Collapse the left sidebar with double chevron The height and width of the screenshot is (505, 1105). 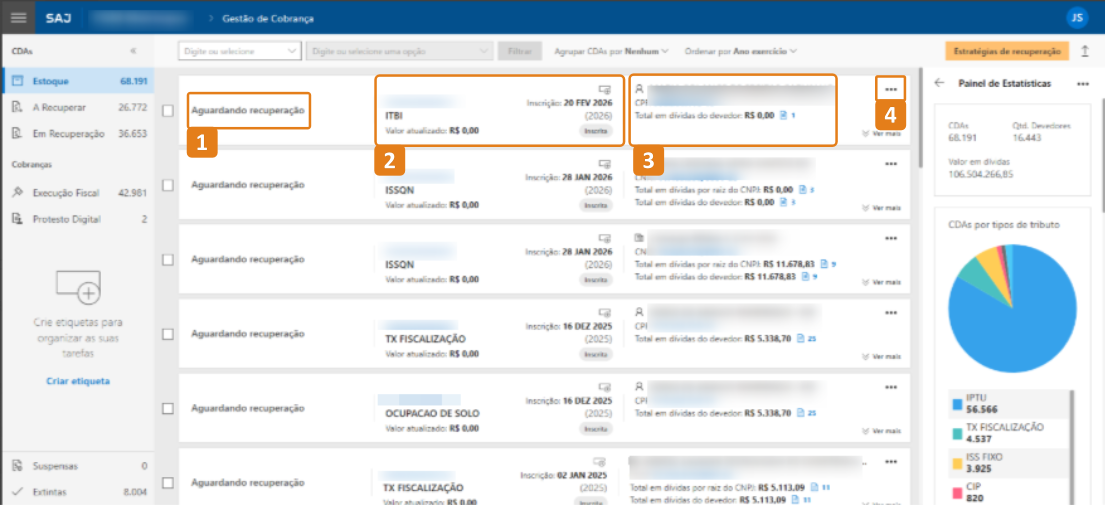point(134,50)
